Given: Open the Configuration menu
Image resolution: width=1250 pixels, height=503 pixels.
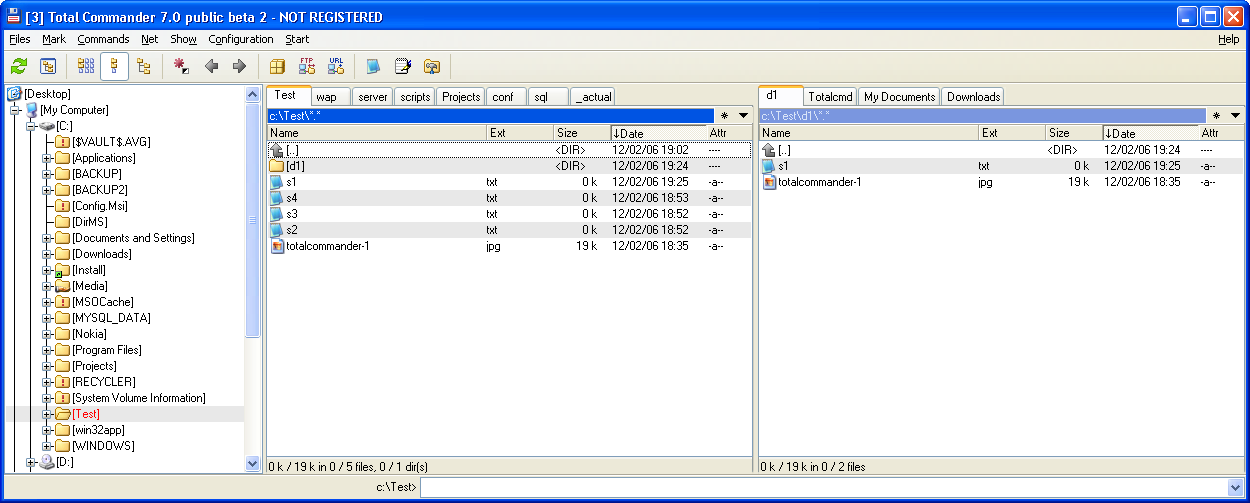Looking at the screenshot, I should (x=241, y=40).
